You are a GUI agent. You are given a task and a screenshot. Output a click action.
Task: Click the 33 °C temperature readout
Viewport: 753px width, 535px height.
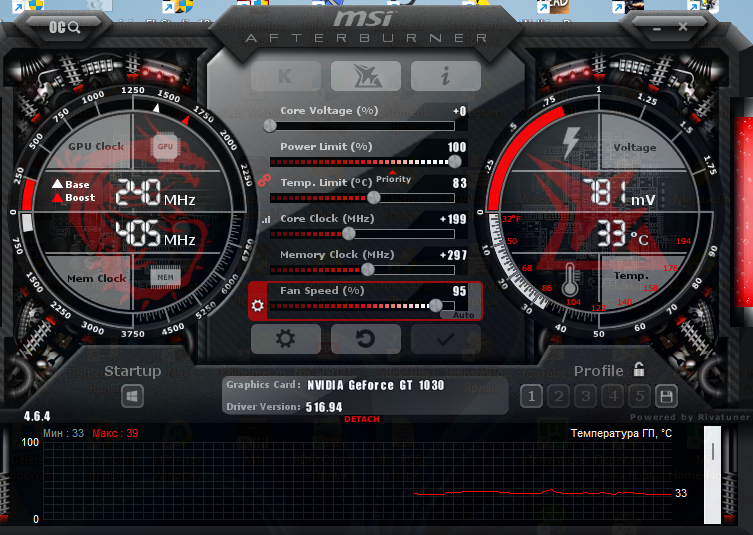click(x=623, y=234)
